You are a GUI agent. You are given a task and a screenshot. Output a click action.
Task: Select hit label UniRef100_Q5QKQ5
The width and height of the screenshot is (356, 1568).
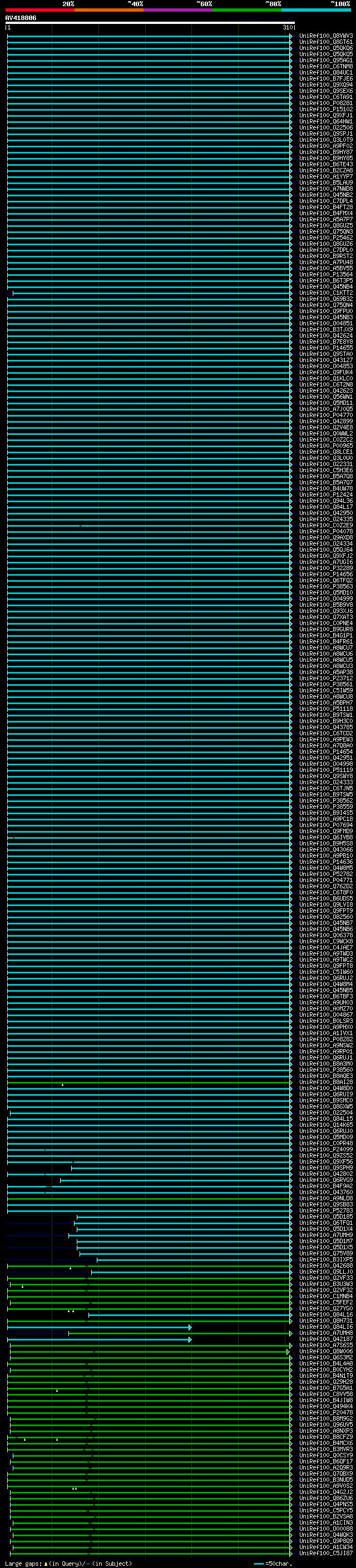(x=325, y=54)
